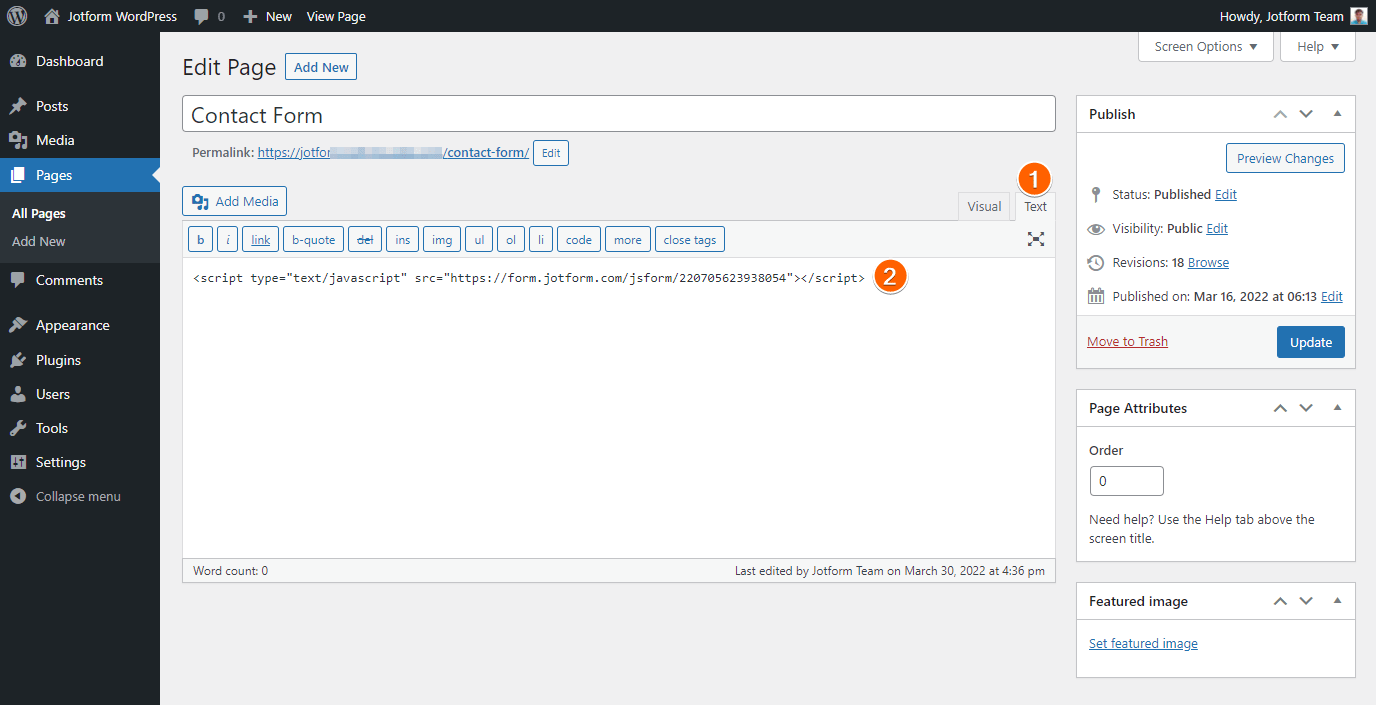The width and height of the screenshot is (1376, 705).
Task: Move Publish box up arrow
Action: (x=1280, y=114)
